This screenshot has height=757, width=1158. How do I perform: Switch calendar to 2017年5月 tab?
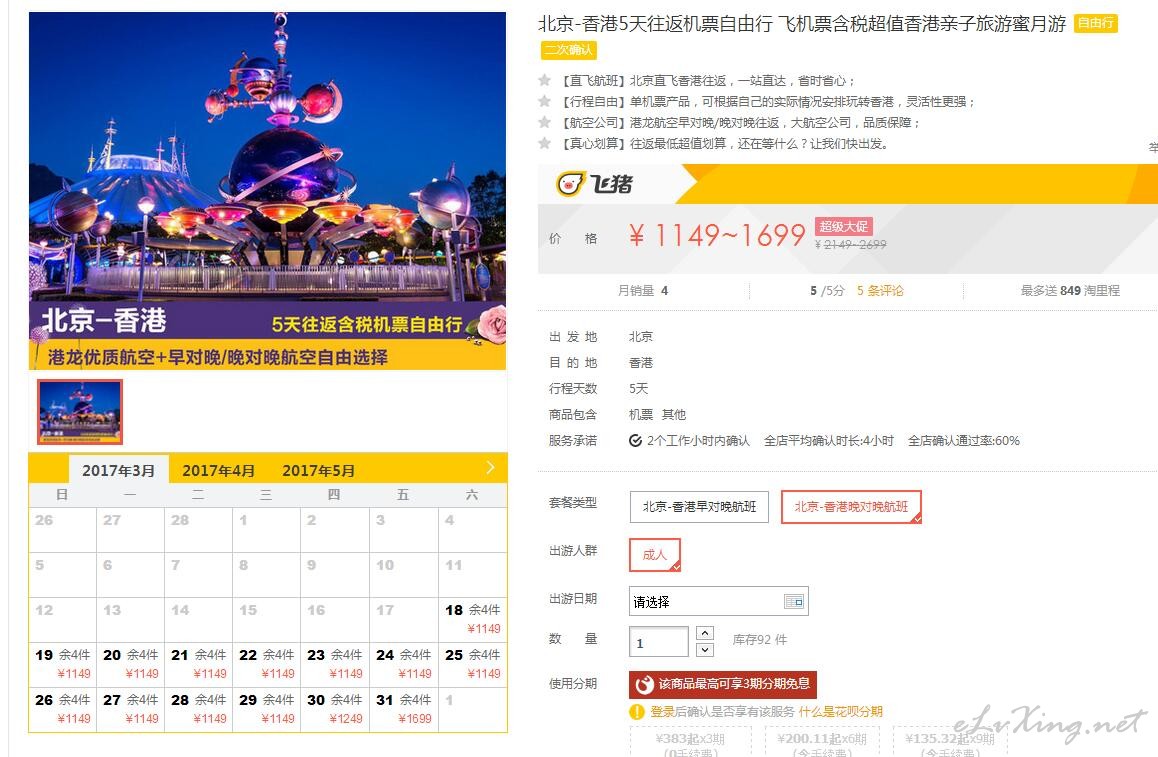click(x=318, y=470)
